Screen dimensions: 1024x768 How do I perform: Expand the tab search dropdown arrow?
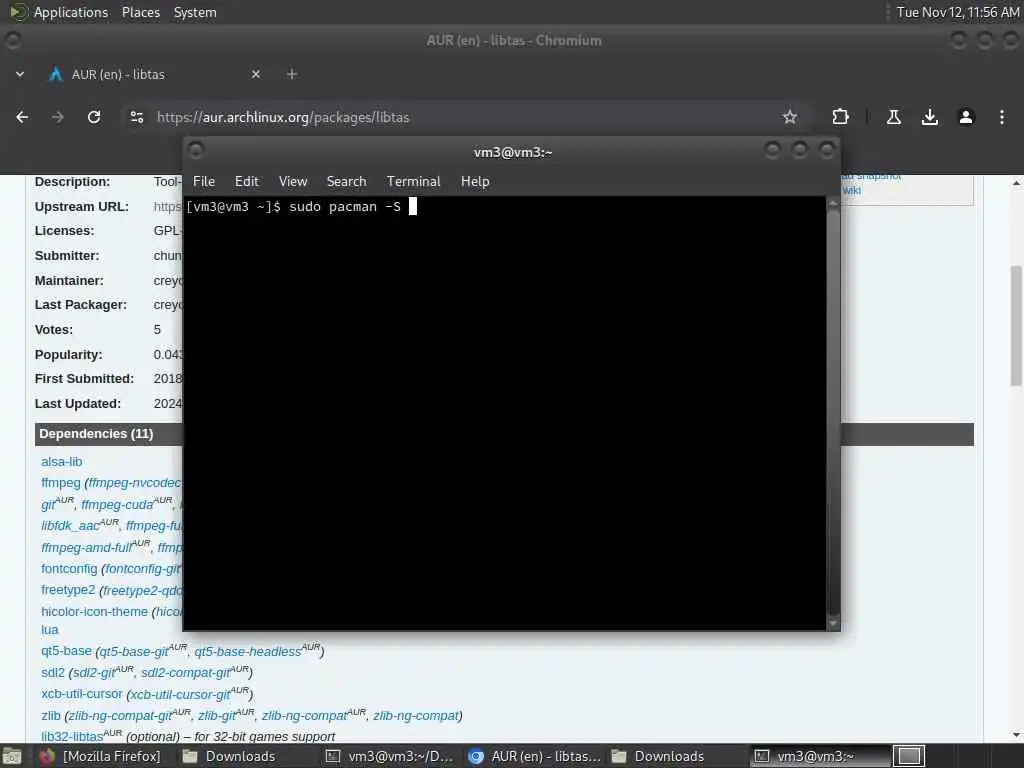[x=20, y=74]
